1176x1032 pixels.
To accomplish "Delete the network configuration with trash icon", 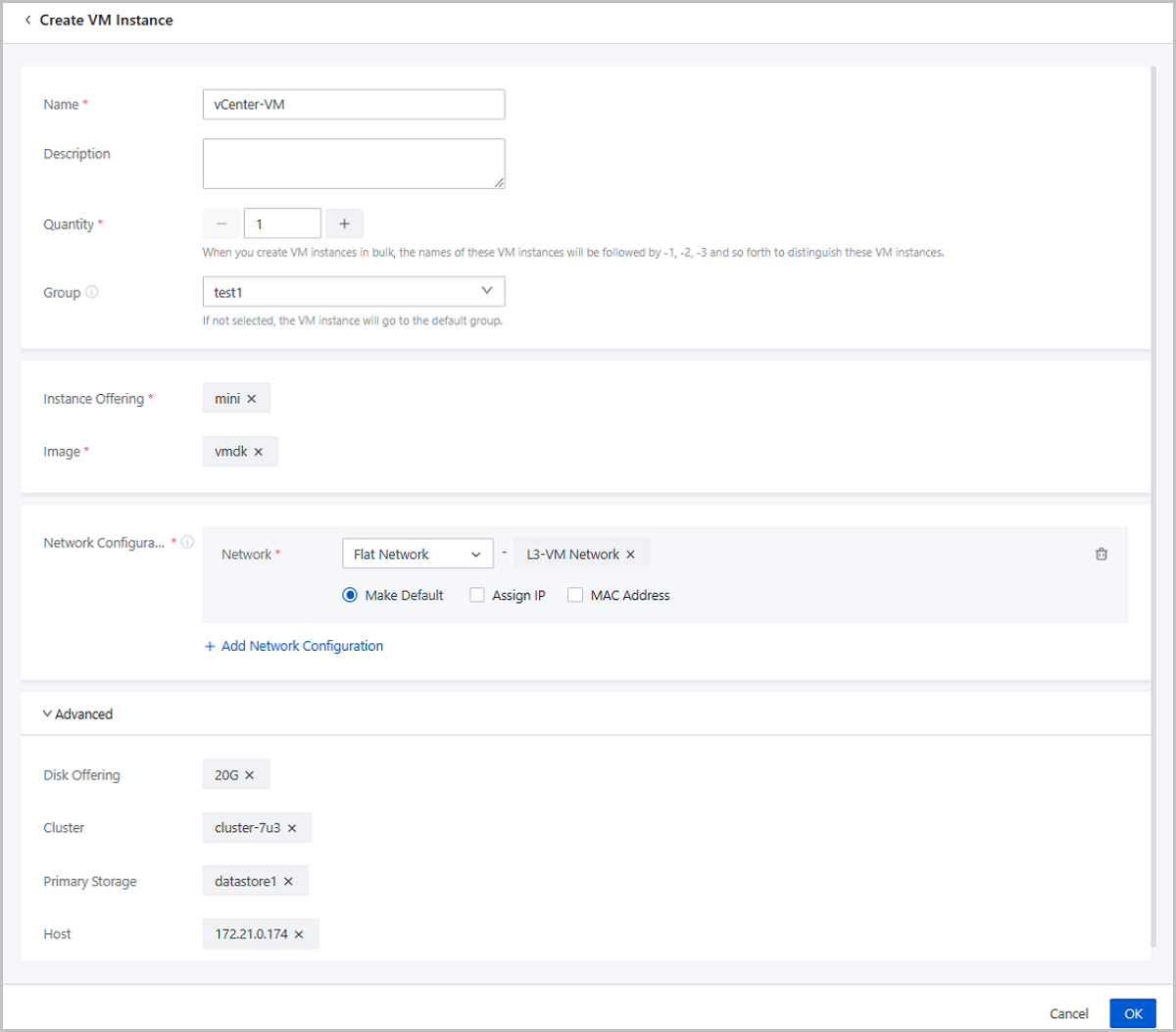I will (x=1101, y=553).
